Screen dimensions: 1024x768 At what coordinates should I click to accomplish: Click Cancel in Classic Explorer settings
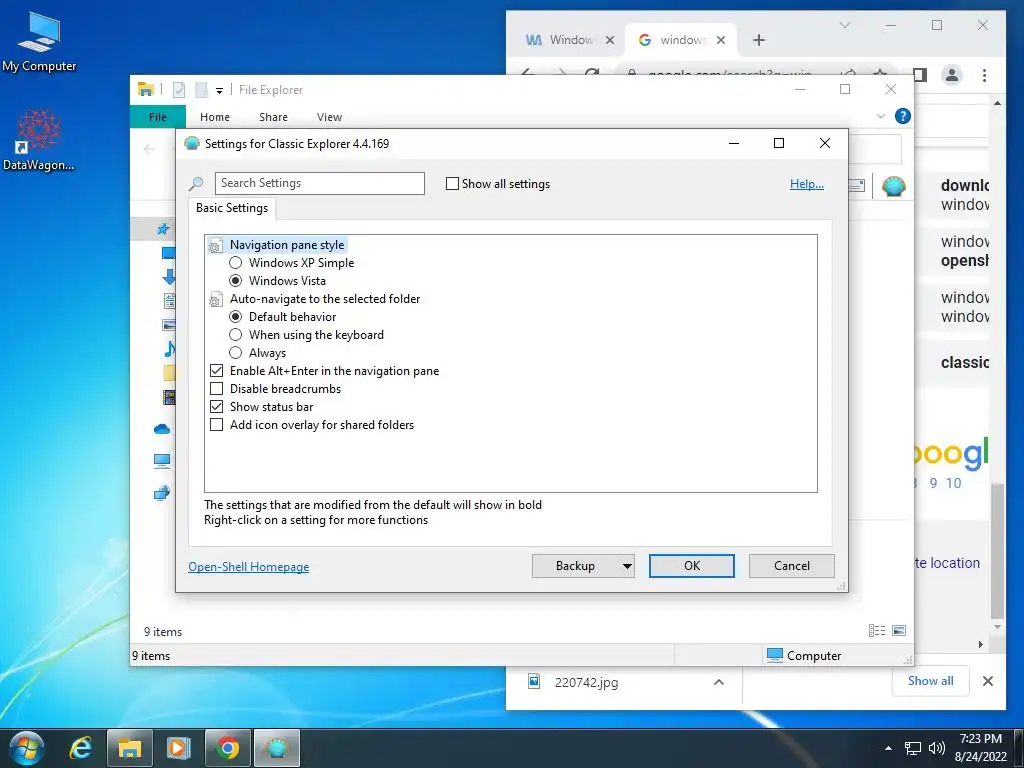[792, 566]
